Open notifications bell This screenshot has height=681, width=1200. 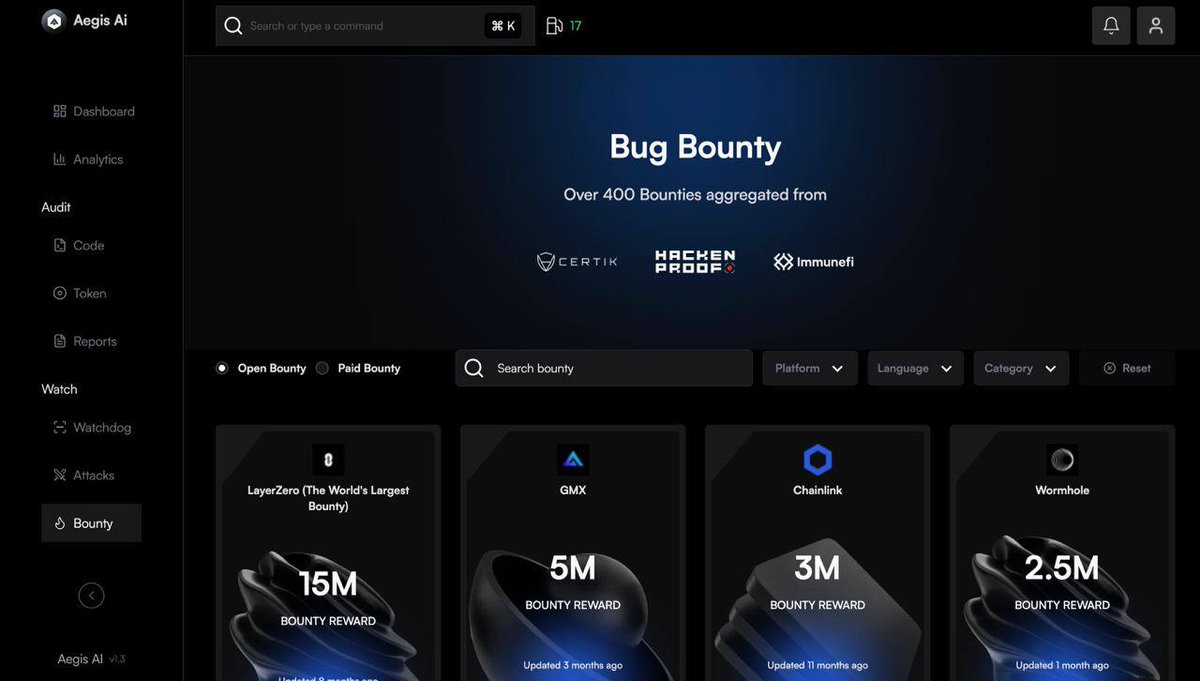click(x=1111, y=26)
